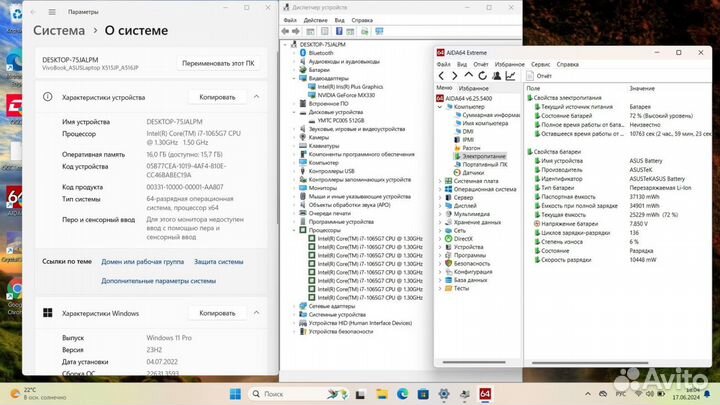Screen dimensions: 720x405
Task: Click the AIDA64 tree pane horizontal scrollbar
Action: tap(474, 362)
